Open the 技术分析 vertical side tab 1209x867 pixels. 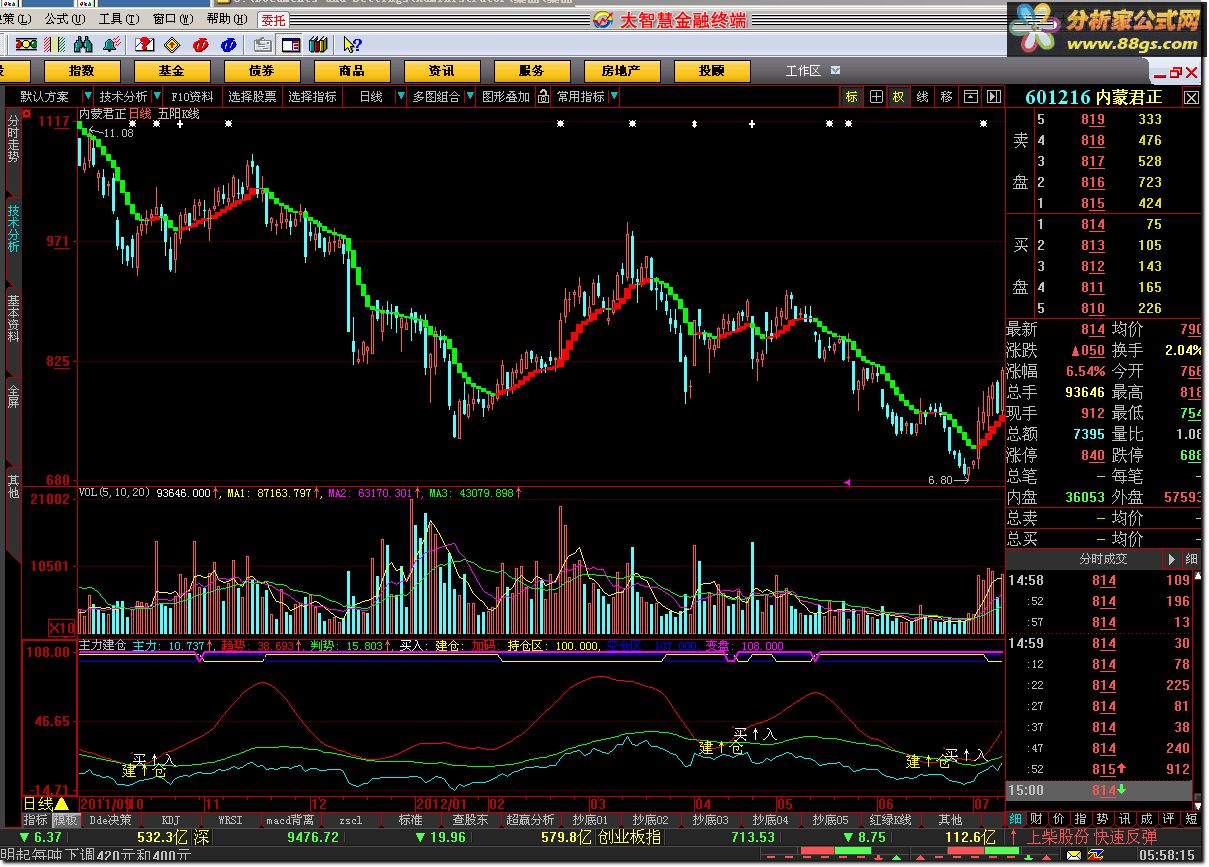[13, 228]
